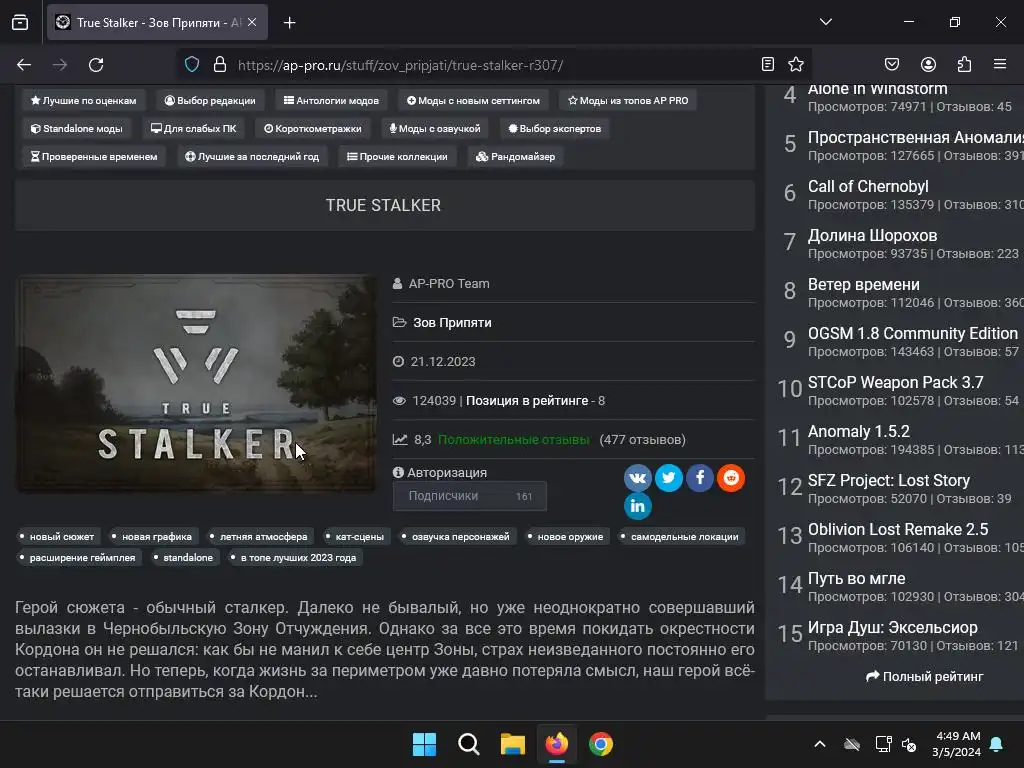This screenshot has height=768, width=1024.
Task: Open Лучшие по оценкам collection
Action: coord(84,101)
